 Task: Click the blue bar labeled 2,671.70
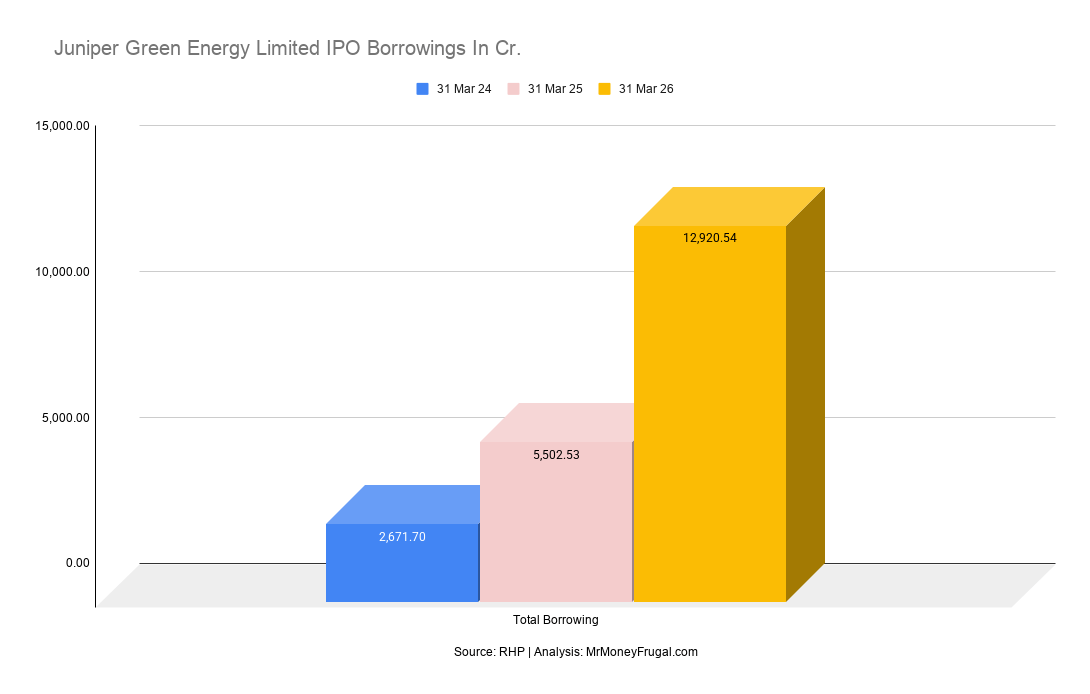[x=402, y=563]
